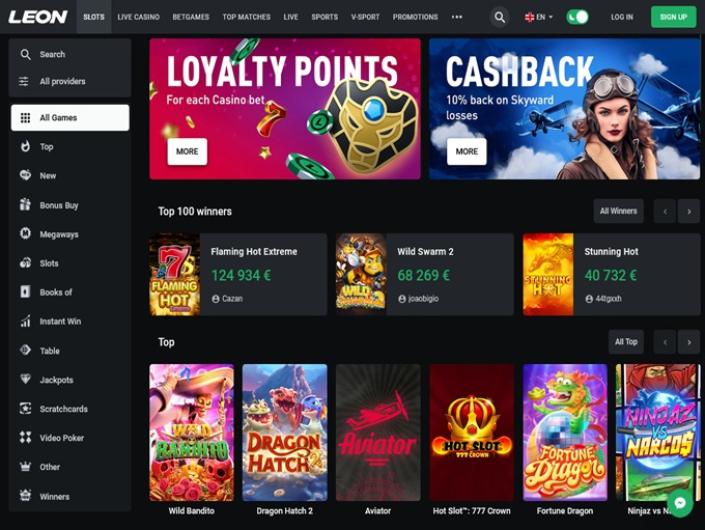Image resolution: width=705 pixels, height=530 pixels.
Task: Open the Aviator game thumbnail
Action: [378, 432]
